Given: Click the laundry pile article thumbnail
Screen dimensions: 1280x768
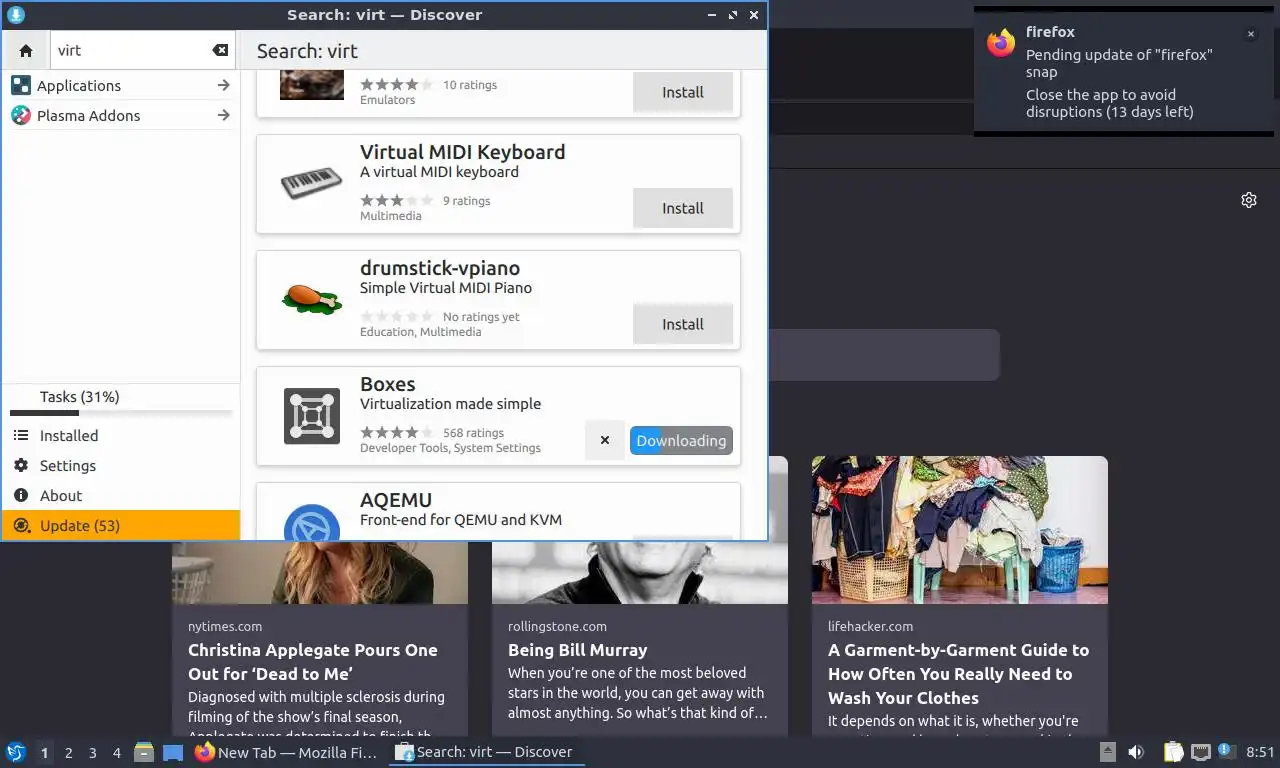Looking at the screenshot, I should 960,530.
